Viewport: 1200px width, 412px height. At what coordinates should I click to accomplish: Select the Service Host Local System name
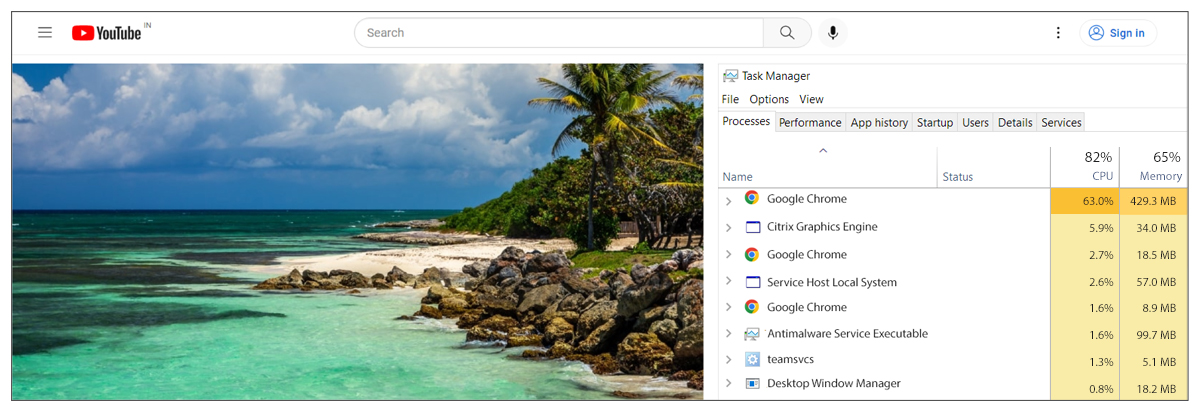(x=832, y=283)
